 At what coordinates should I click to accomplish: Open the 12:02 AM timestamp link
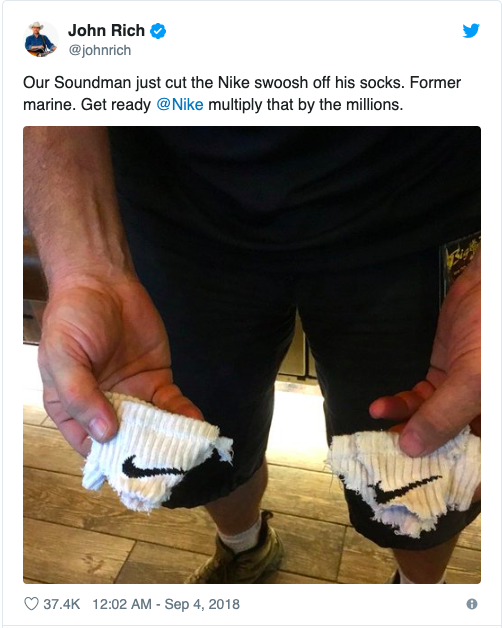point(122,604)
